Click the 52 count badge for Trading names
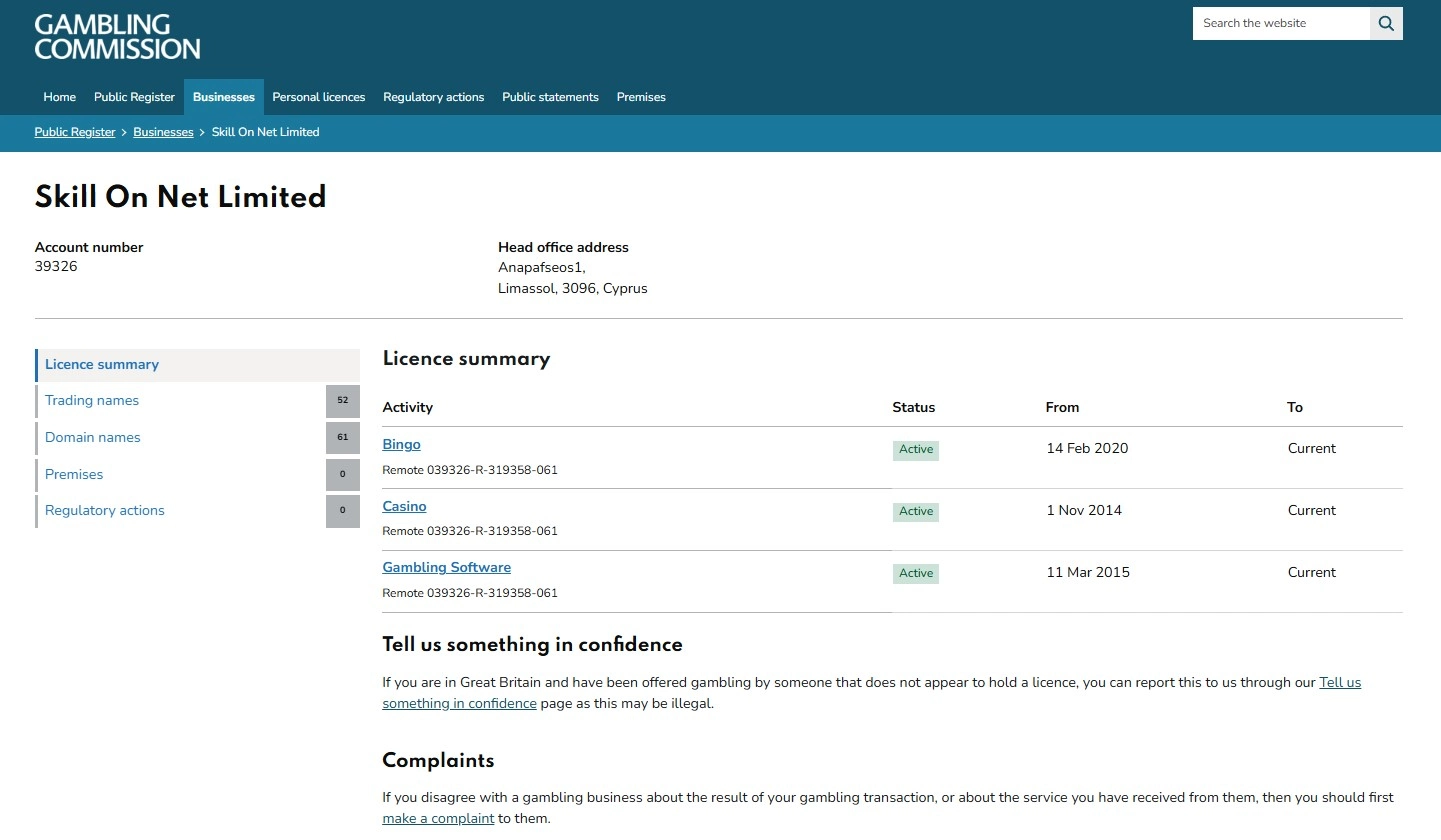 click(x=343, y=401)
